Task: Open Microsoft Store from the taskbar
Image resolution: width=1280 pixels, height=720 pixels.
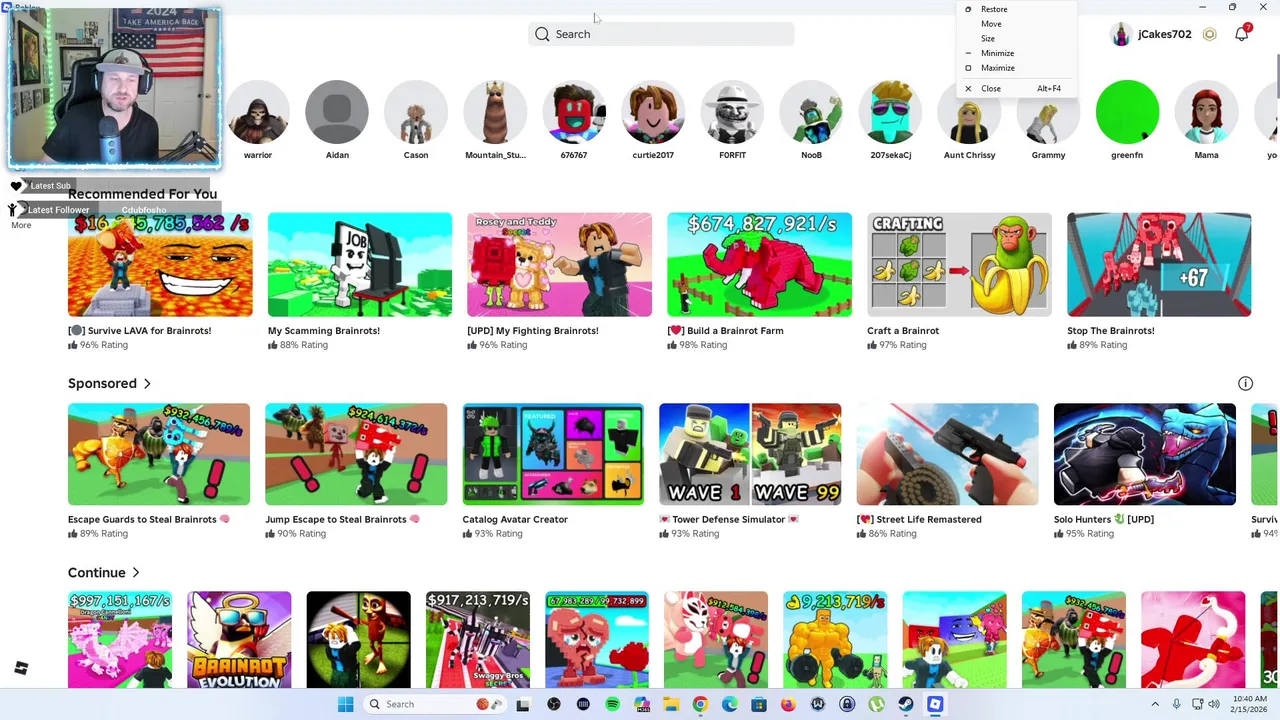Action: 759,704
